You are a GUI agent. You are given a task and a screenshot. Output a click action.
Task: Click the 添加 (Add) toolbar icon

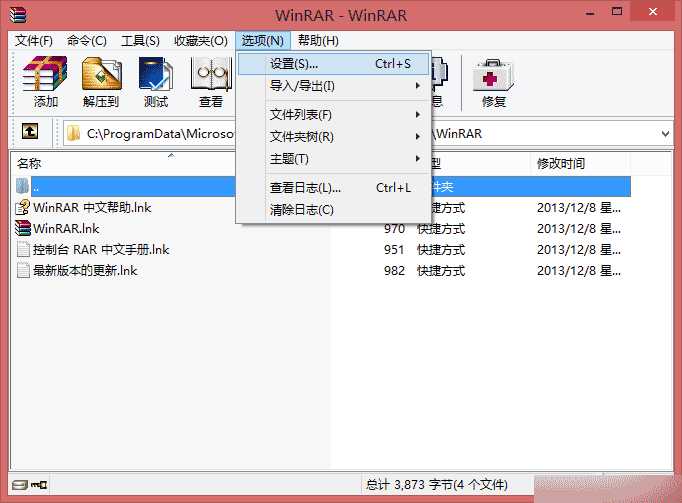[45, 80]
